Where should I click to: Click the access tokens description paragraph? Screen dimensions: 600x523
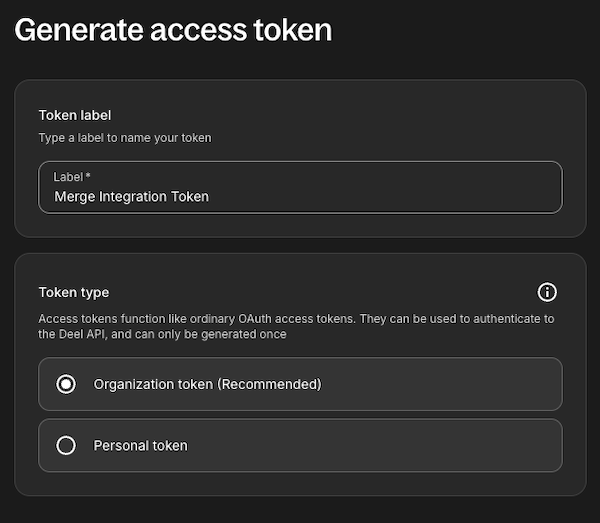(296, 326)
